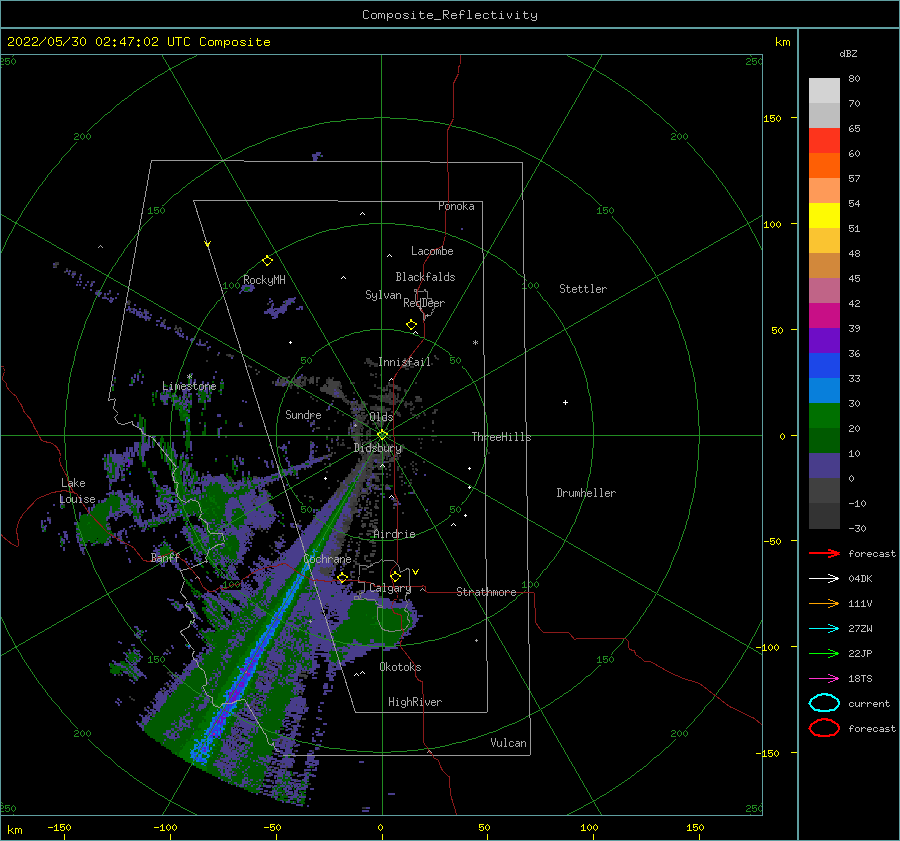Image resolution: width=900 pixels, height=841 pixels.
Task: Click the cyan current ellipse legend icon
Action: click(x=824, y=703)
